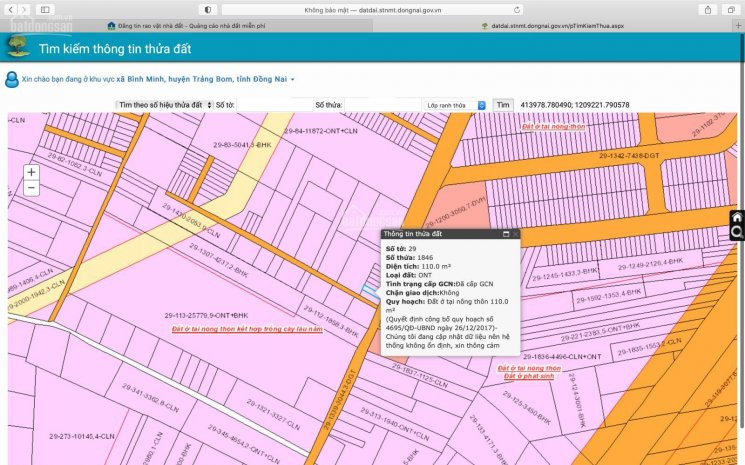The height and width of the screenshot is (465, 745).
Task: Reload the page with refresh icon
Action: tap(517, 9)
